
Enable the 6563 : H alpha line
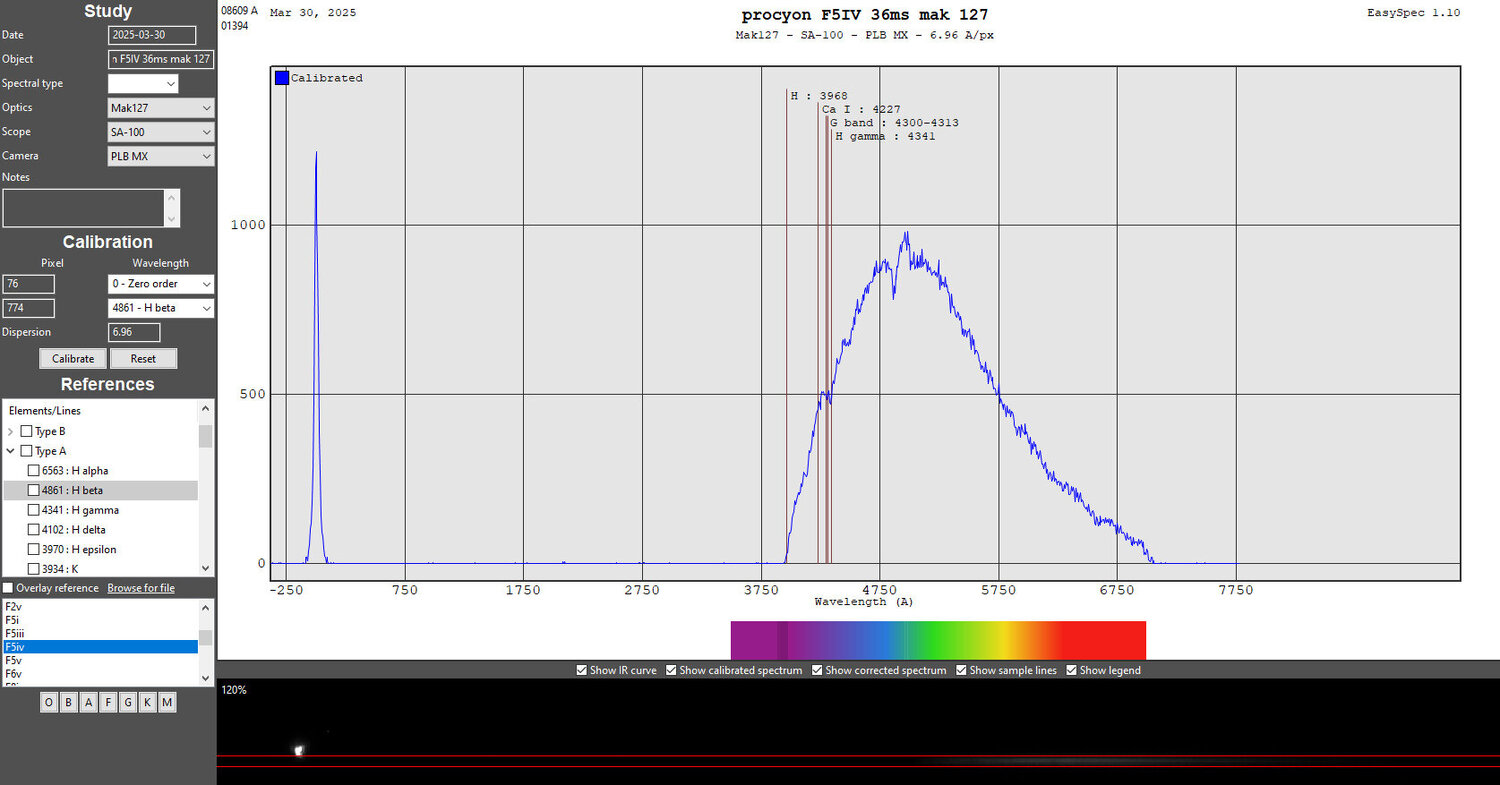34,470
